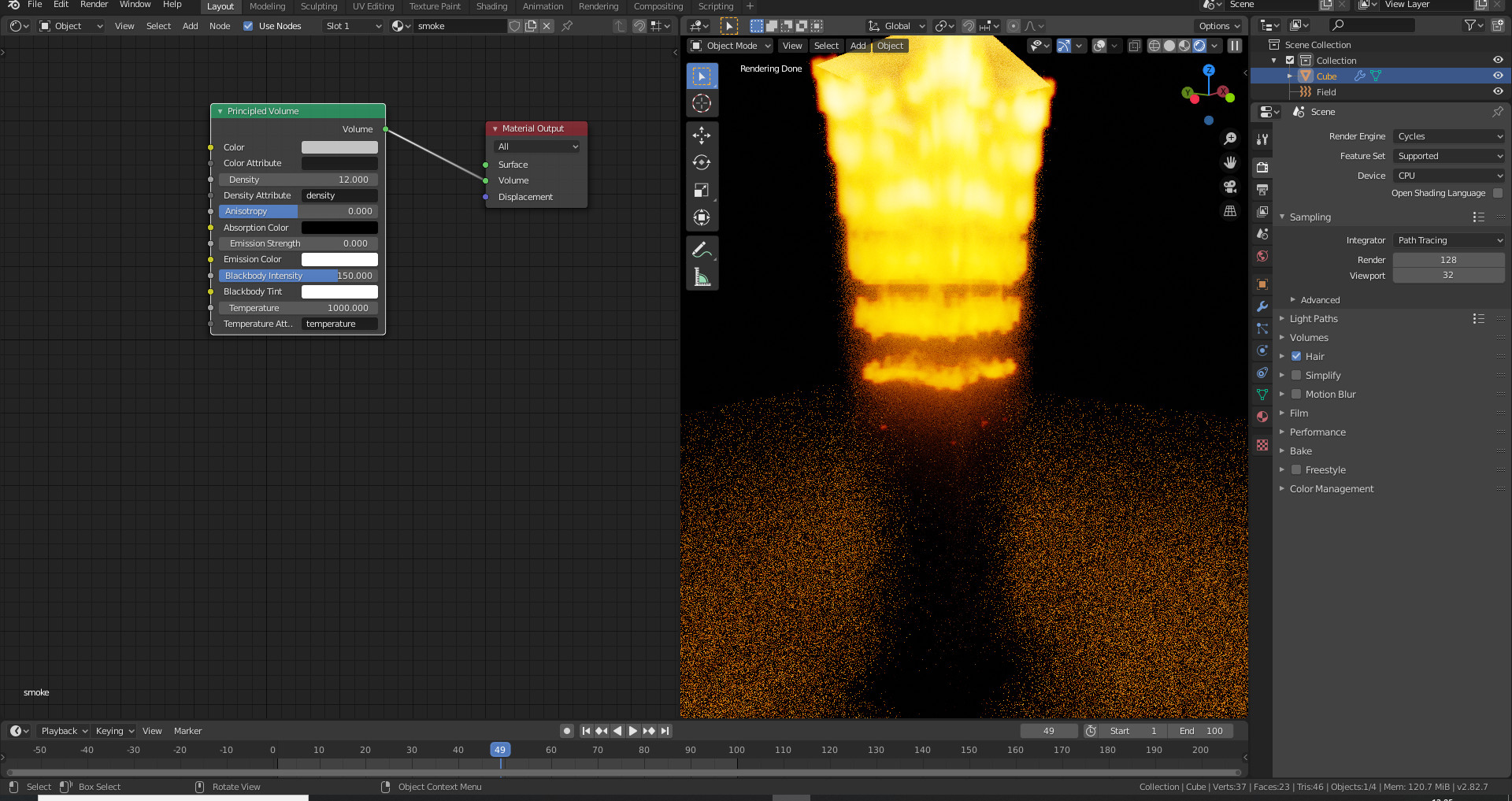1512x801 pixels.
Task: Click the 3D Cursor tool
Action: coord(701,103)
